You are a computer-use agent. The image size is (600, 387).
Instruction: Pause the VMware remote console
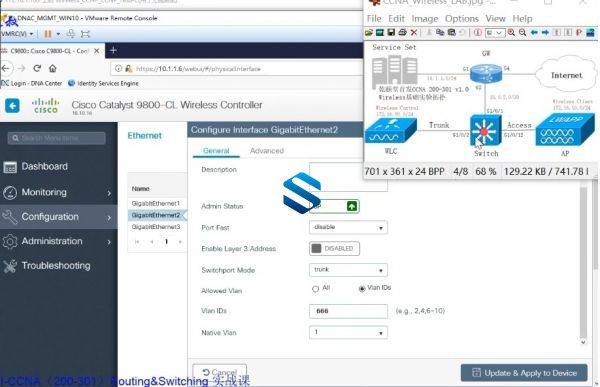48,34
